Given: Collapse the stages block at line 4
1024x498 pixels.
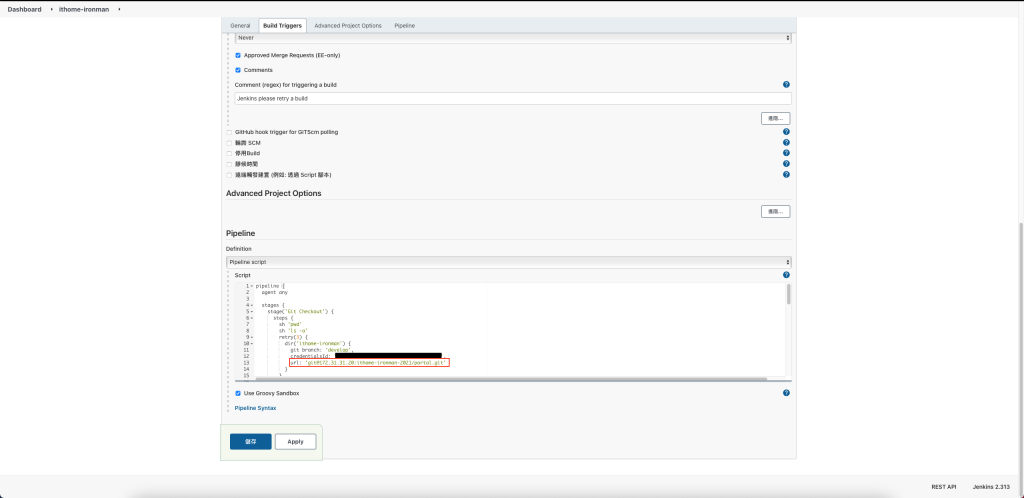Looking at the screenshot, I should 252,305.
